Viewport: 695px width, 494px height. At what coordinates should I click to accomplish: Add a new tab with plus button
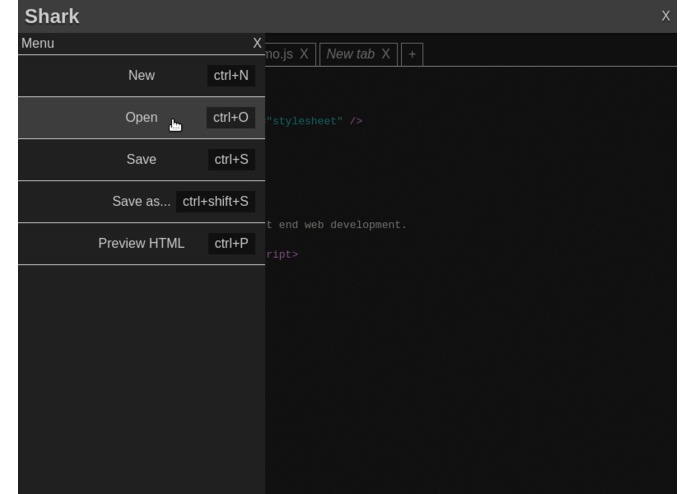[x=412, y=54]
